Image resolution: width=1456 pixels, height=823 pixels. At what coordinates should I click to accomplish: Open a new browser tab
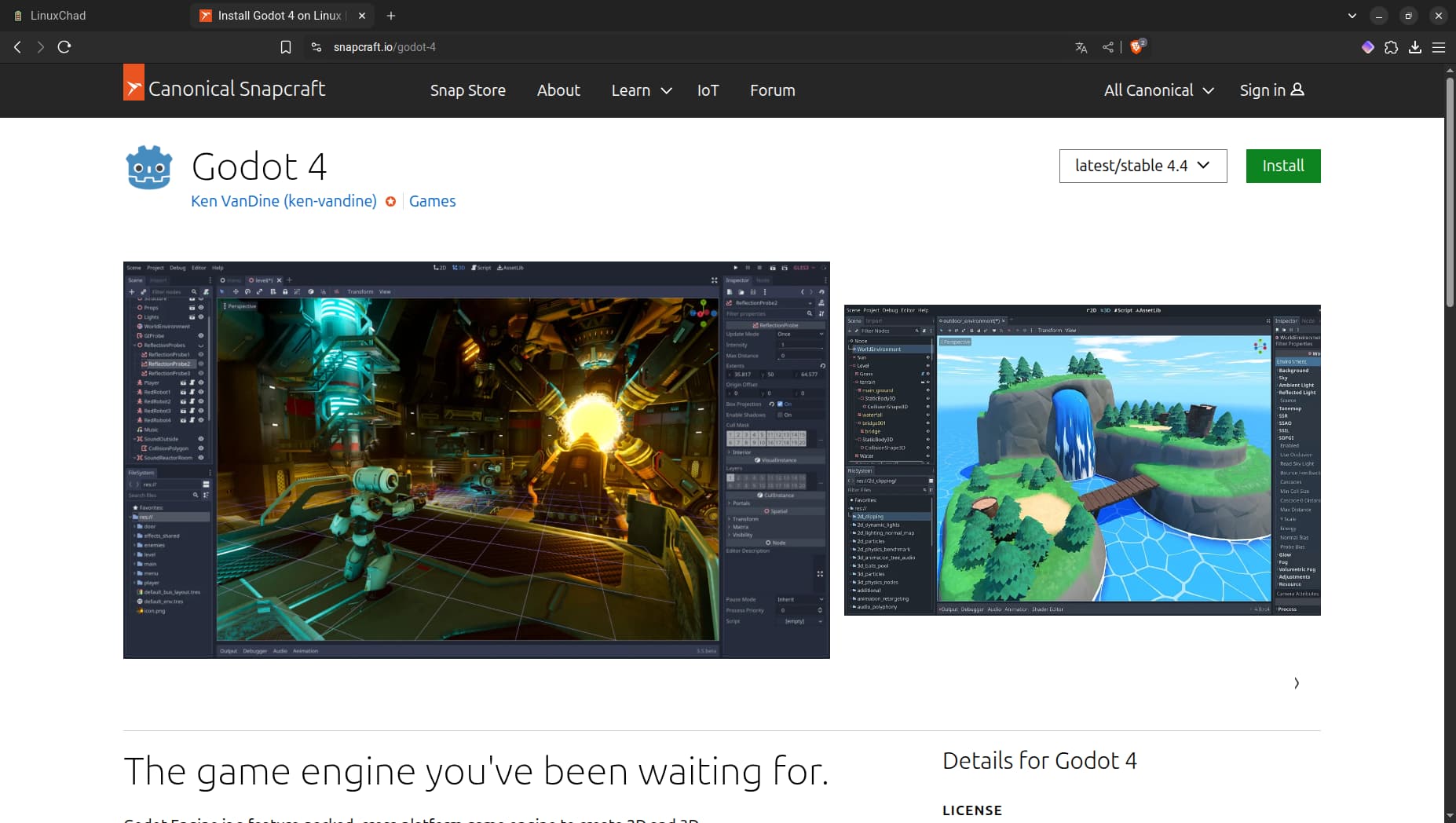click(391, 16)
